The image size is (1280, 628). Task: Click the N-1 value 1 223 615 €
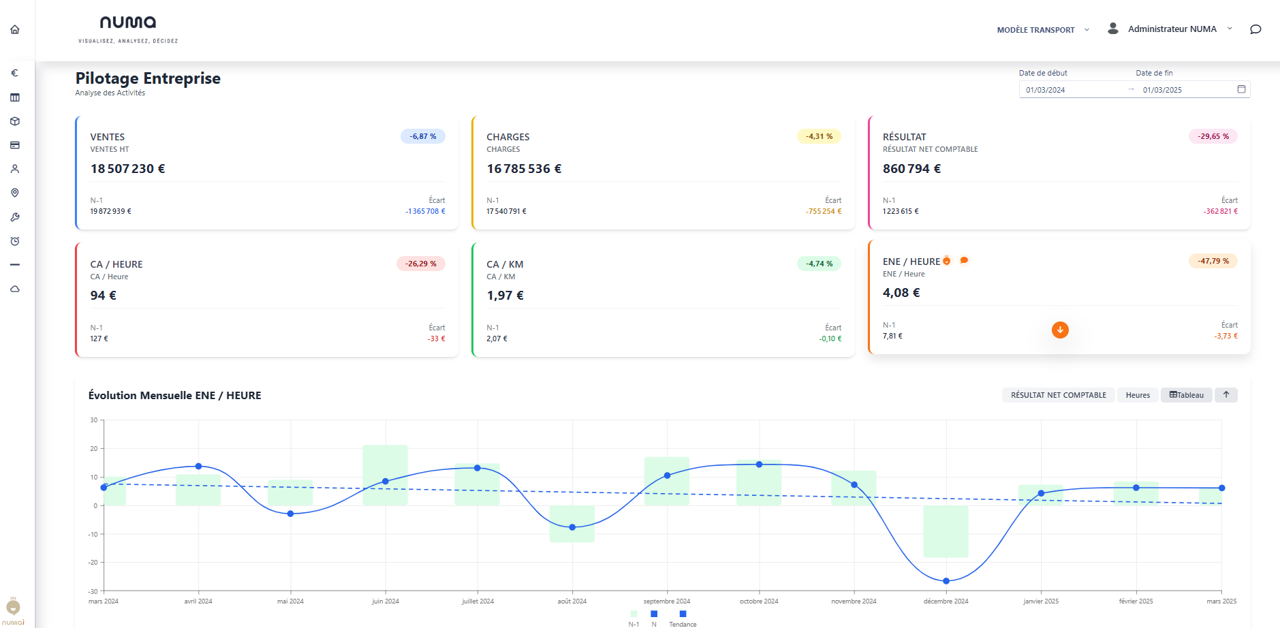(x=901, y=211)
